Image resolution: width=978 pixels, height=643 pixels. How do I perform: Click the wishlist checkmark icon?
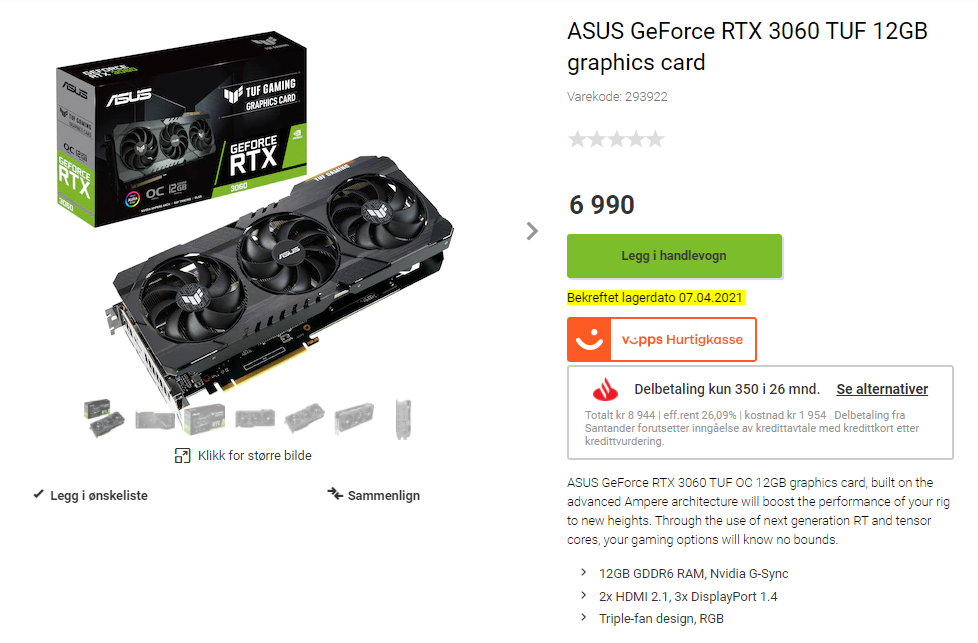coord(39,495)
